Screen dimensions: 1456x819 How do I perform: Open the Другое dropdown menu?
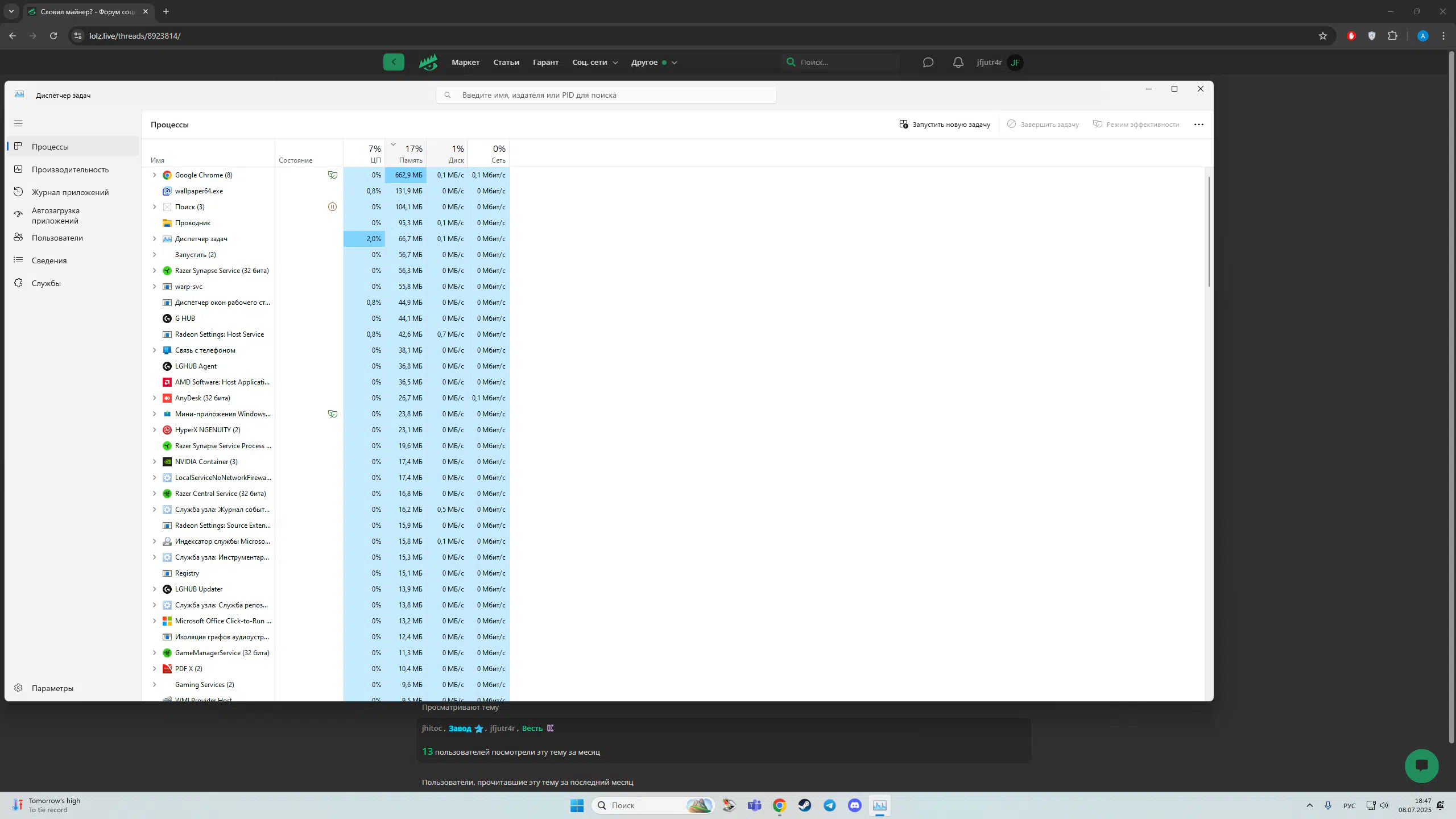coord(654,63)
